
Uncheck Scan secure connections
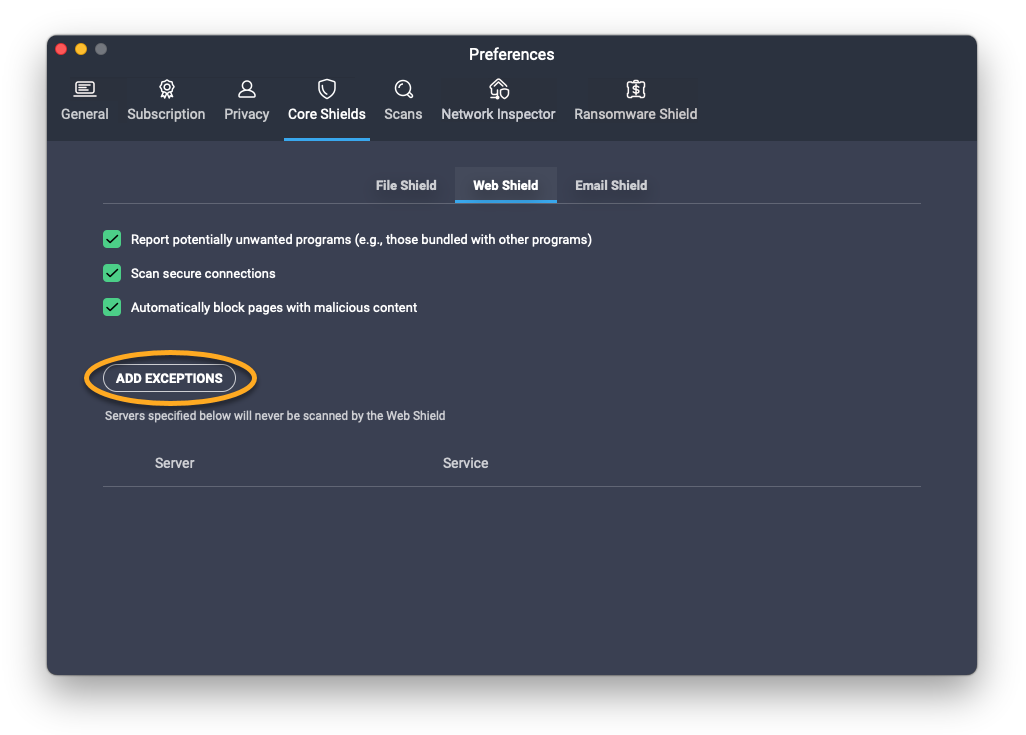(112, 273)
